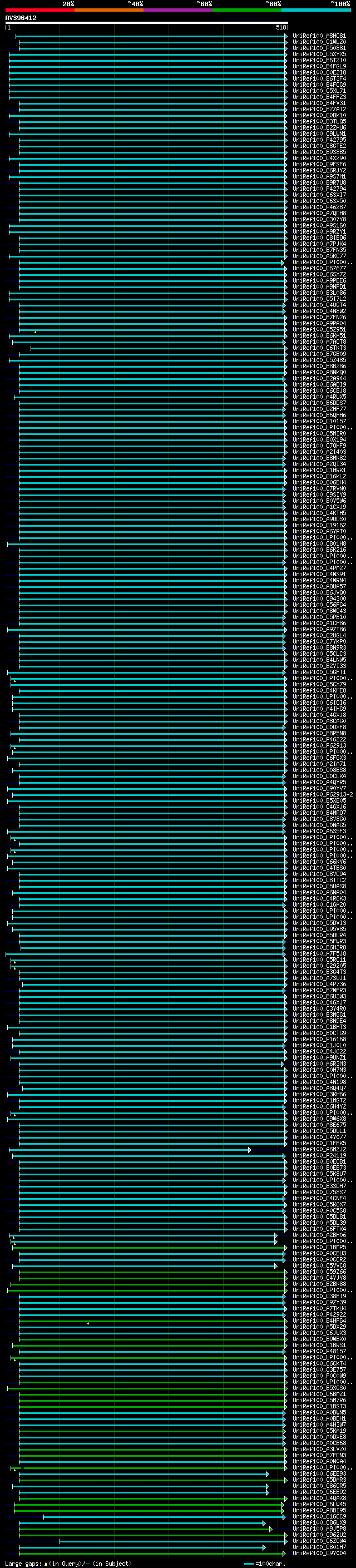Select the UniRef100_Q8IBQ6 label
The image size is (356, 1568).
pos(319,238)
